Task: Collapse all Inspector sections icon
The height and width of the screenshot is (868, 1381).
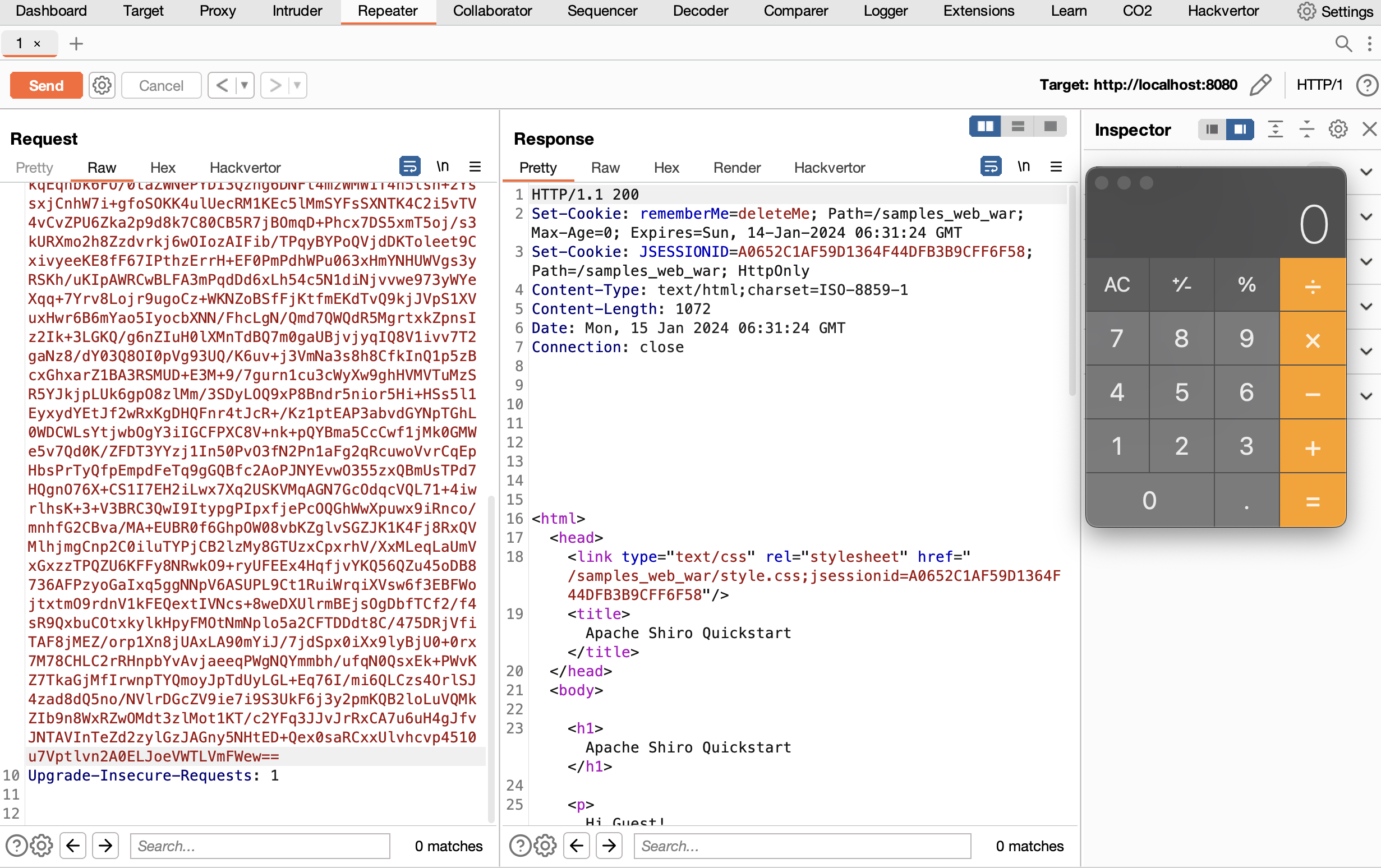Action: coord(1307,130)
